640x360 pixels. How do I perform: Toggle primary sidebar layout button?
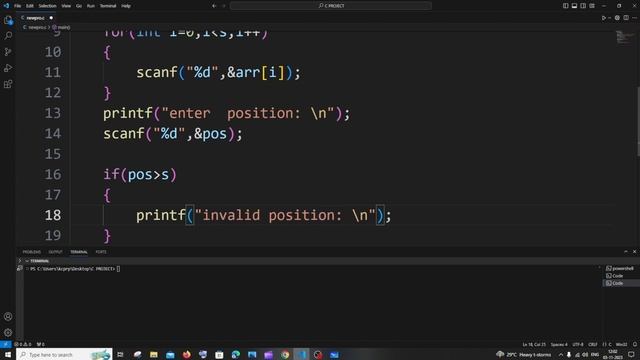(x=565, y=6)
